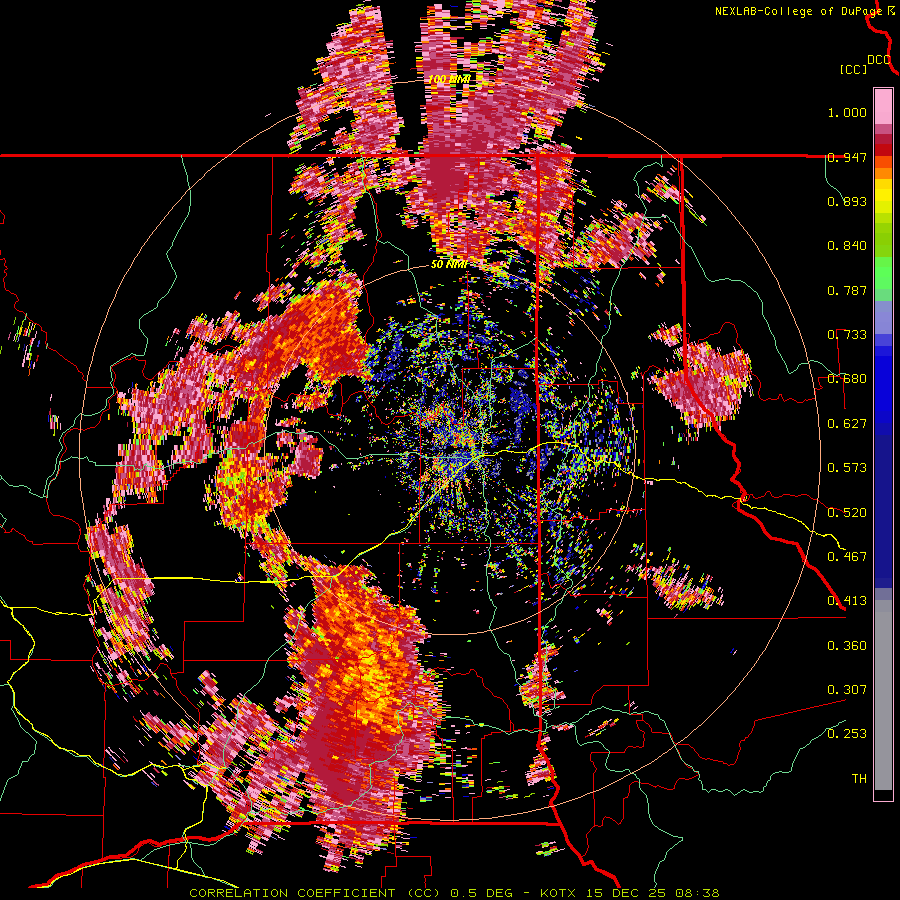Click the 1.000 color scale value
The width and height of the screenshot is (900, 900).
tap(847, 112)
